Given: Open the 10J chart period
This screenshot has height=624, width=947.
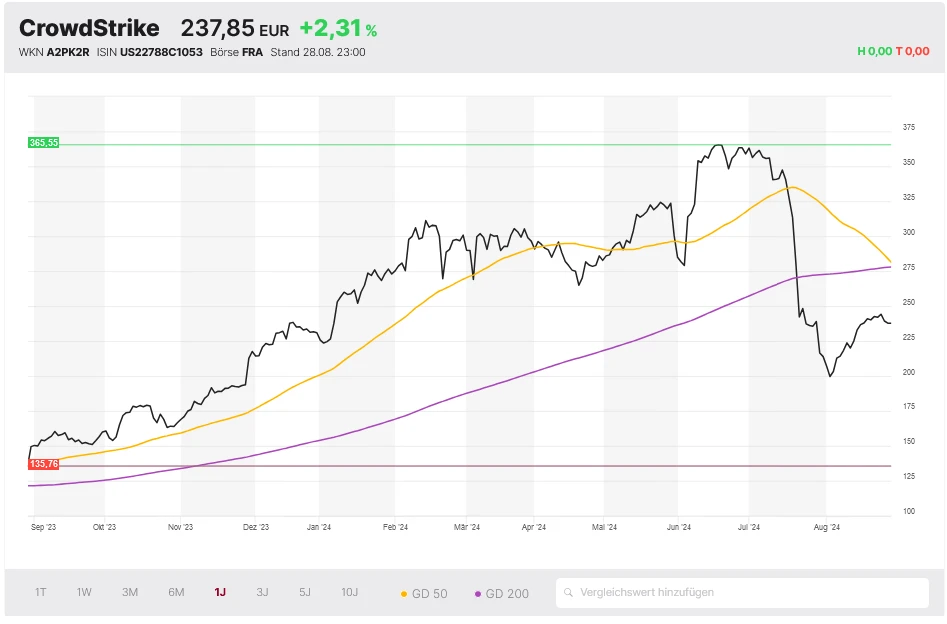Looking at the screenshot, I should tap(349, 592).
